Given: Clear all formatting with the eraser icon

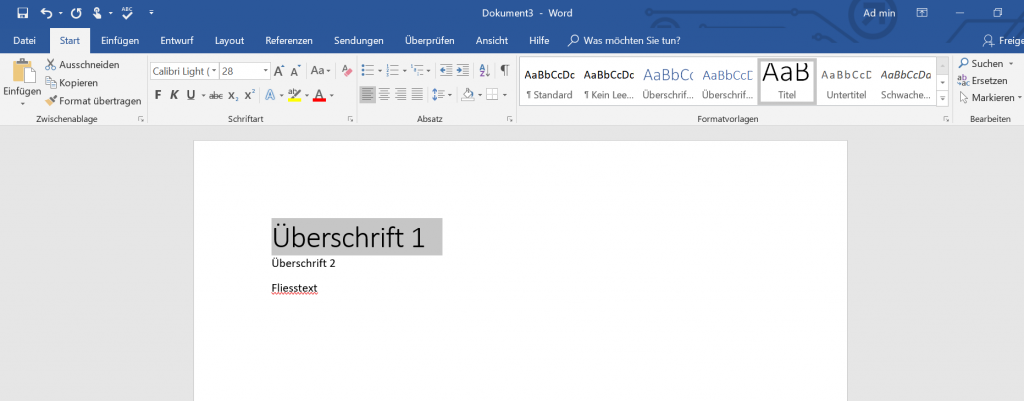Looking at the screenshot, I should coord(347,71).
